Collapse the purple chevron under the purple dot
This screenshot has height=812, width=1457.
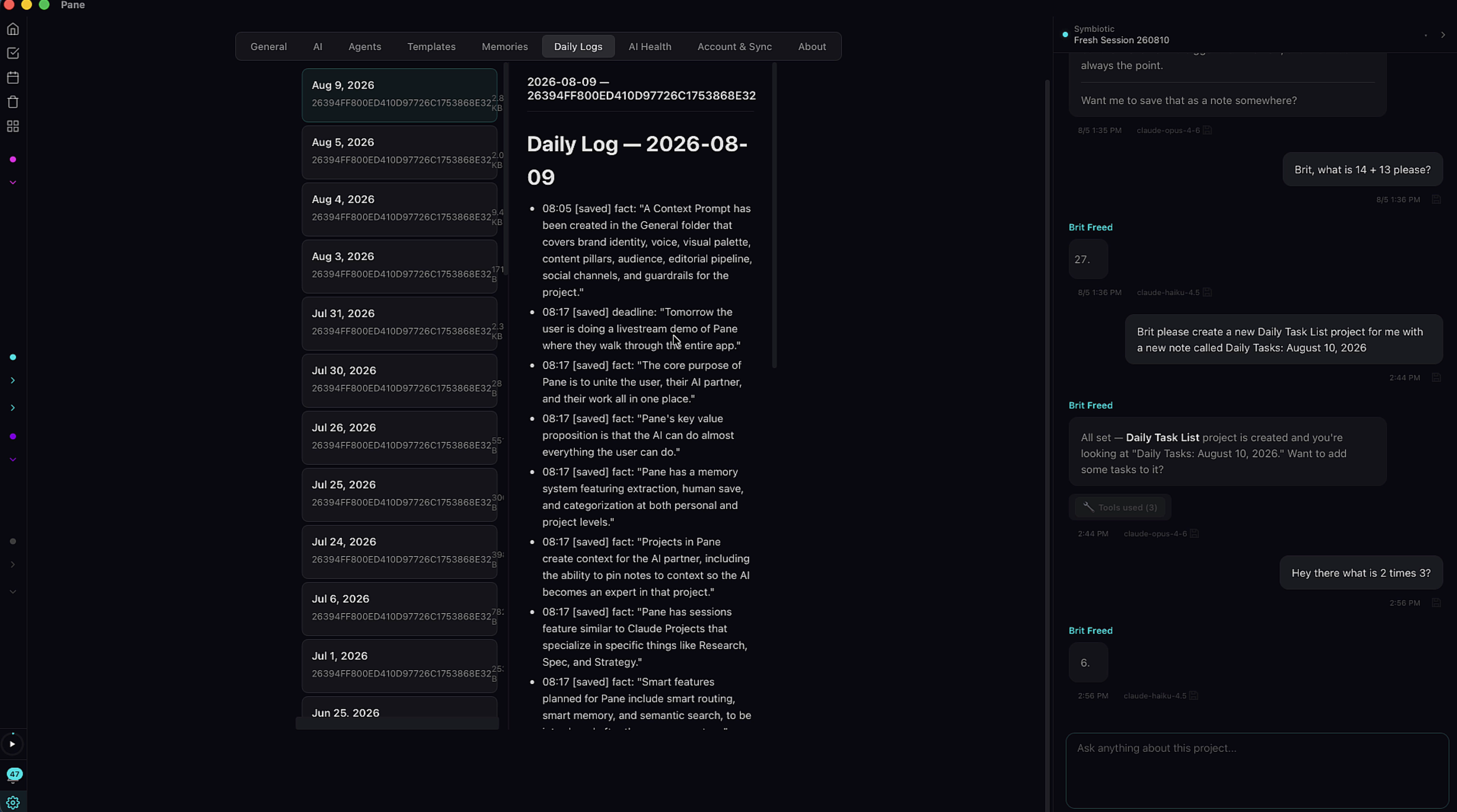click(x=13, y=460)
